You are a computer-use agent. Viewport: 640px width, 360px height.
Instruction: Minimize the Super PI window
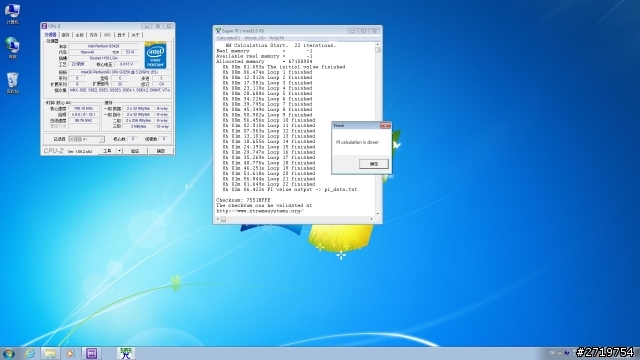click(352, 31)
